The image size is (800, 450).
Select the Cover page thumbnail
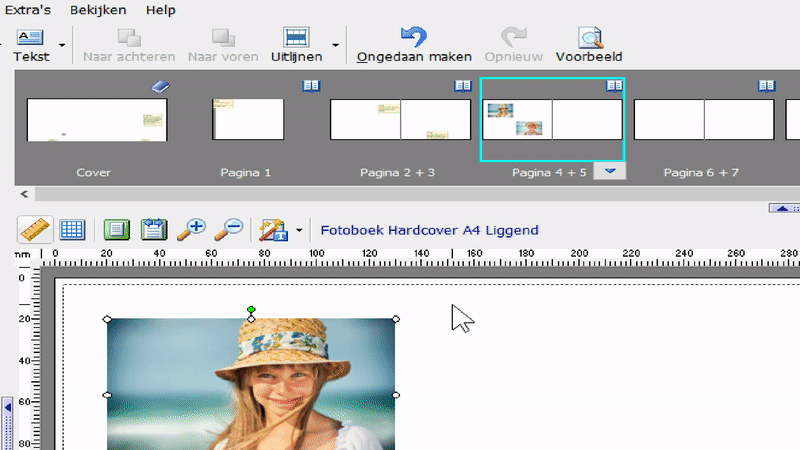pyautogui.click(x=96, y=120)
